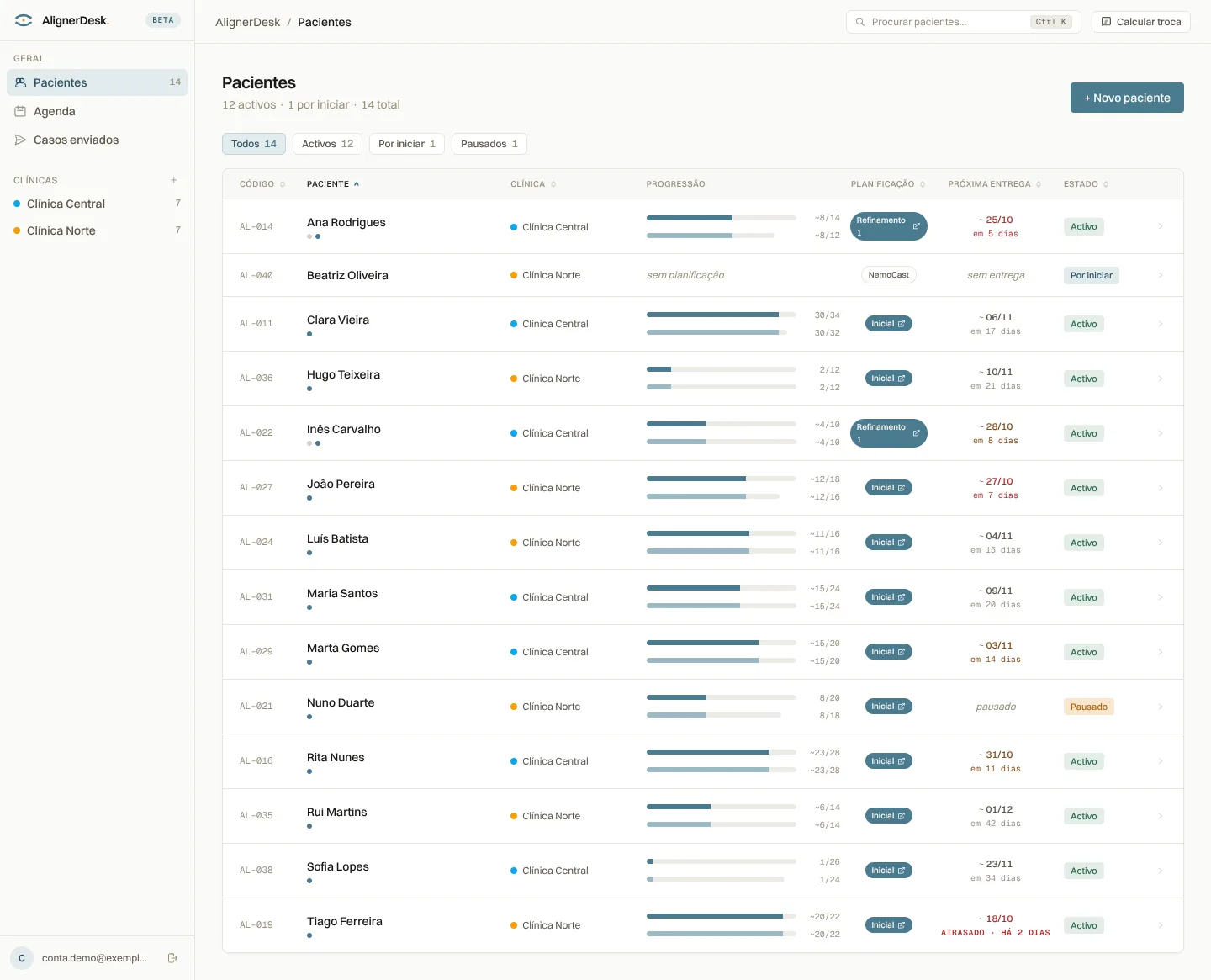The height and width of the screenshot is (980, 1211).
Task: Sort table by Próxima entrega column
Action: (x=995, y=184)
